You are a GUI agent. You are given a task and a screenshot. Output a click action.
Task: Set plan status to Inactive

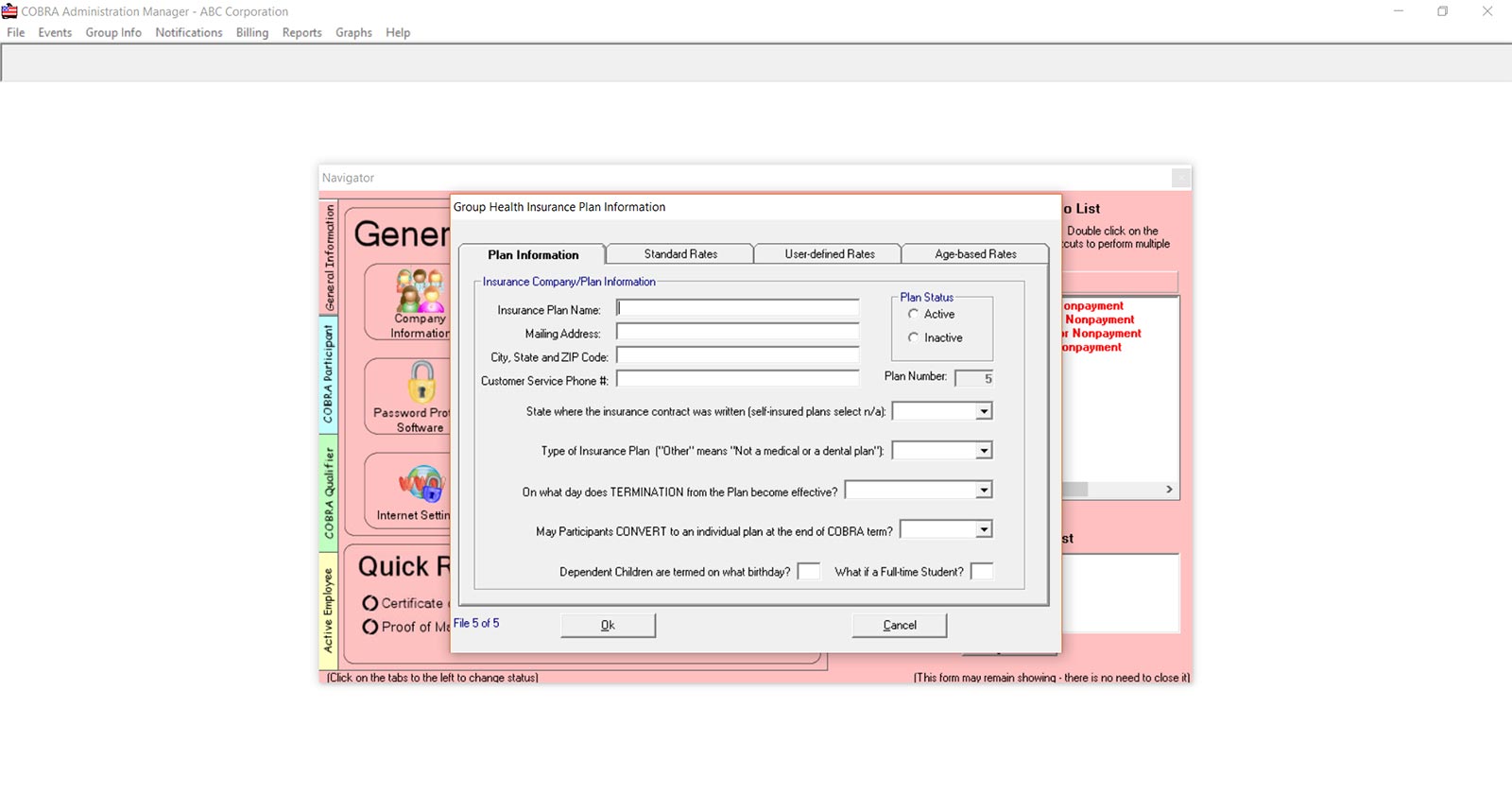tap(914, 337)
